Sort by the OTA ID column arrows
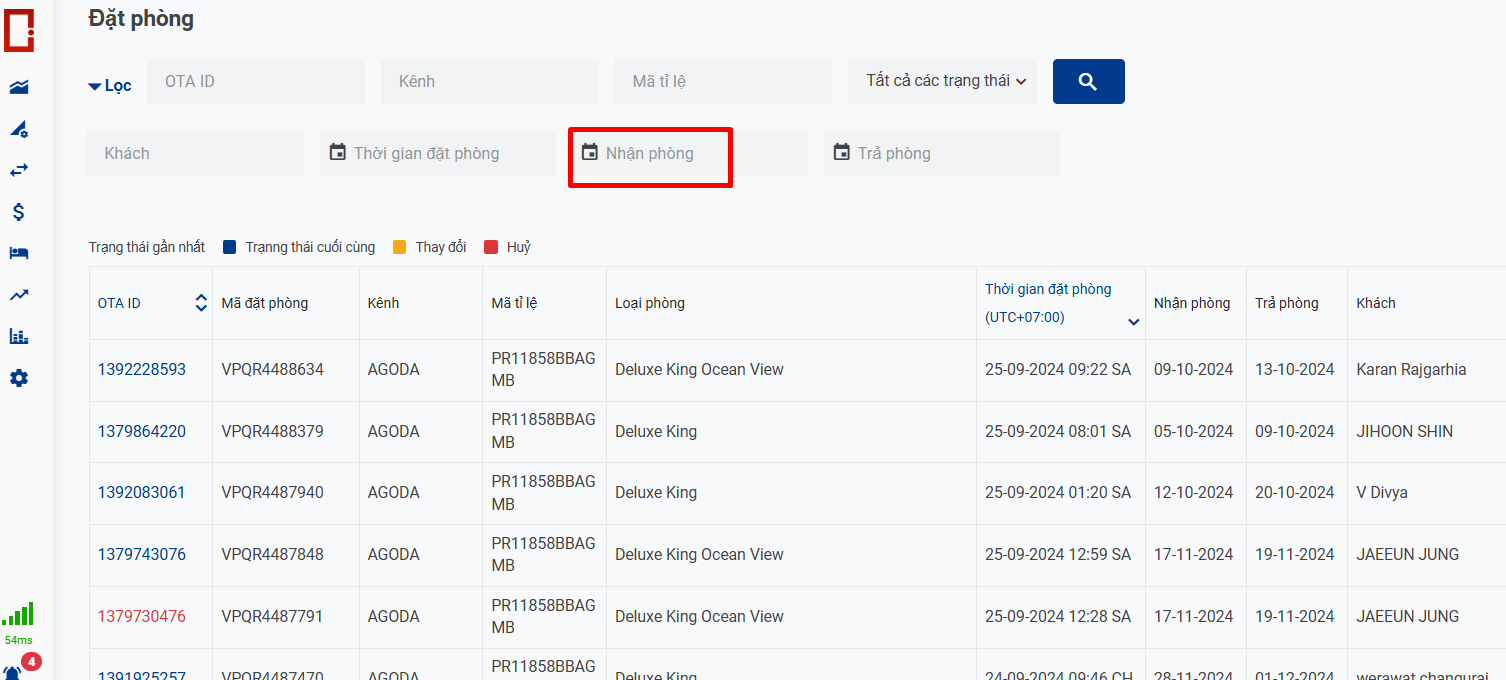1506x680 pixels. point(201,303)
